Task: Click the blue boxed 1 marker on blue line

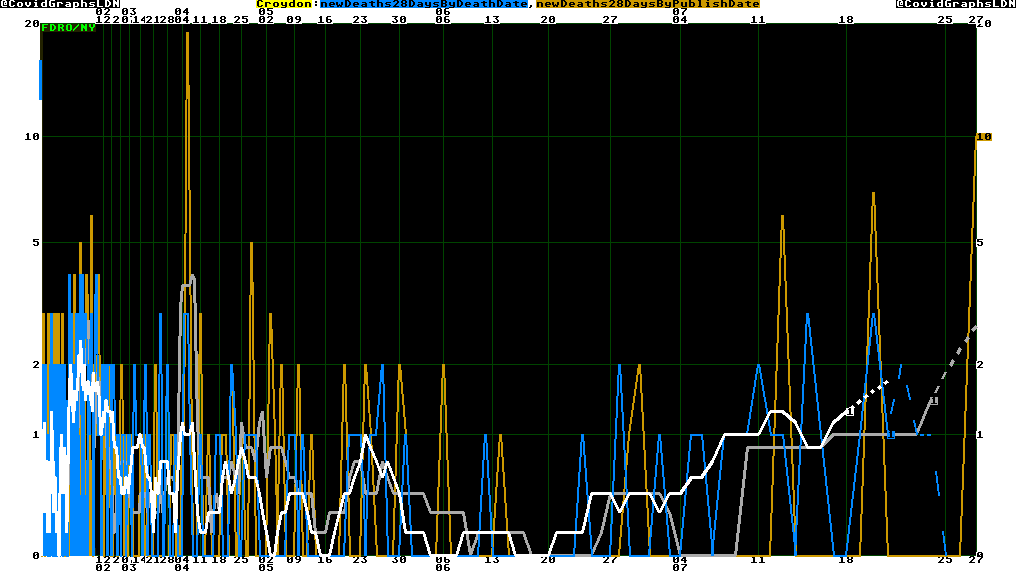Action: [891, 435]
